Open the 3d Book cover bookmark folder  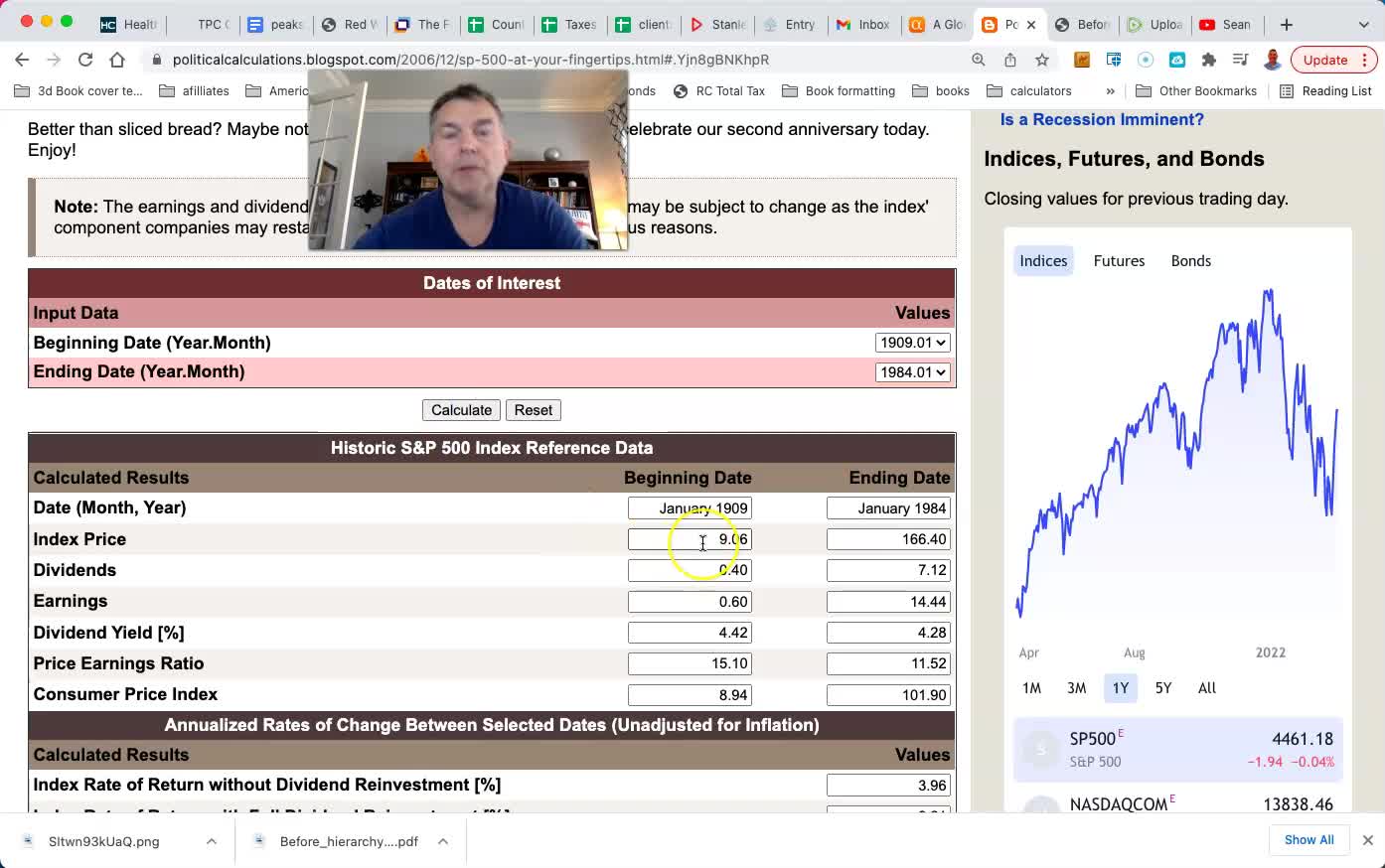point(79,90)
